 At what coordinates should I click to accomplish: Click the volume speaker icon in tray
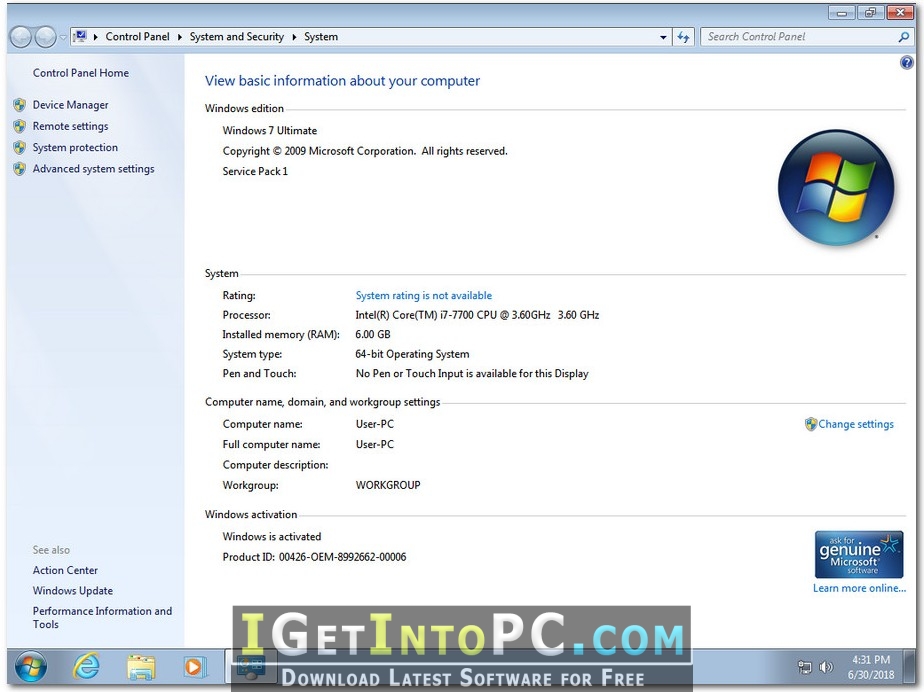pyautogui.click(x=826, y=667)
